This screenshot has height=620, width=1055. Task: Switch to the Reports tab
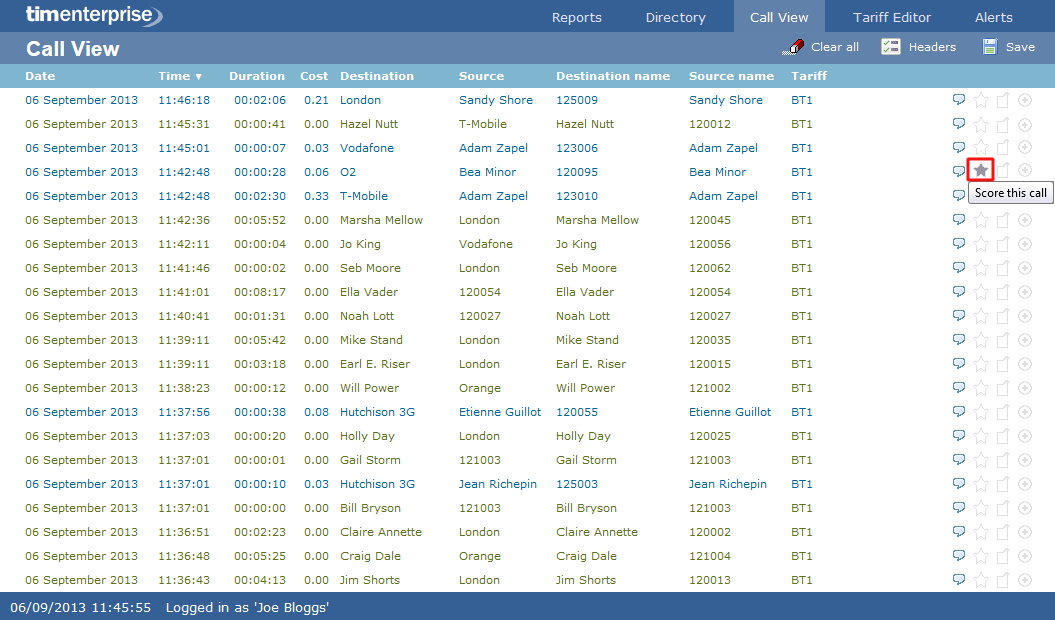tap(576, 16)
